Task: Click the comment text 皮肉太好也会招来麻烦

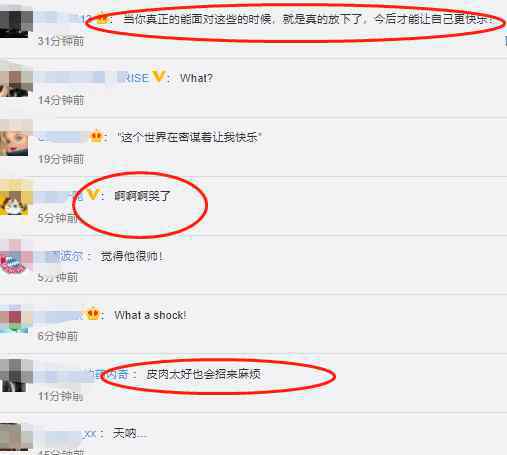Action: click(203, 374)
